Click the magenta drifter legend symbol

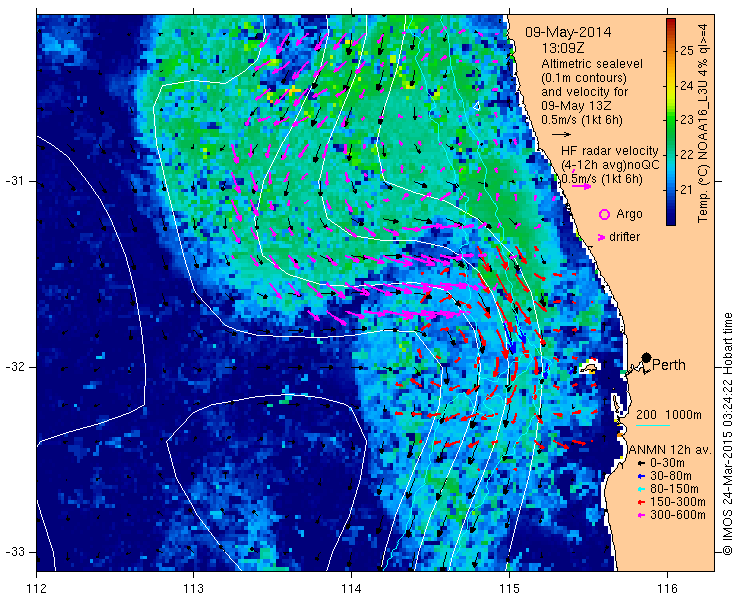[x=602, y=237]
